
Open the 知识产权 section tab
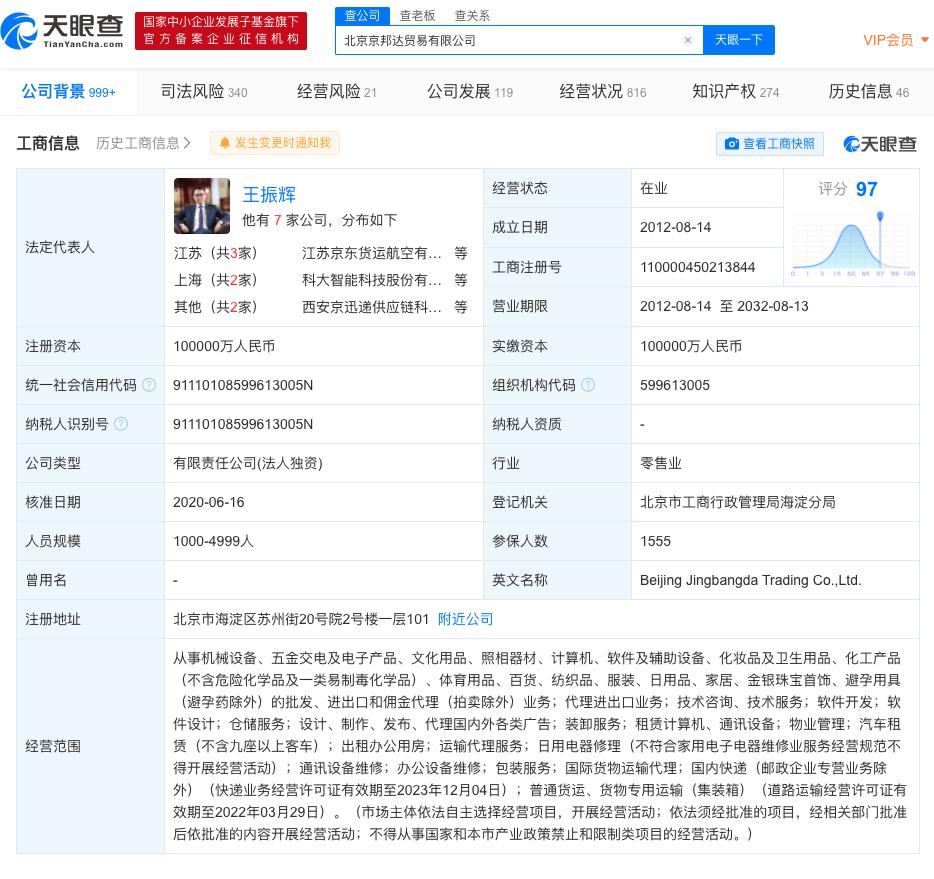coord(735,92)
